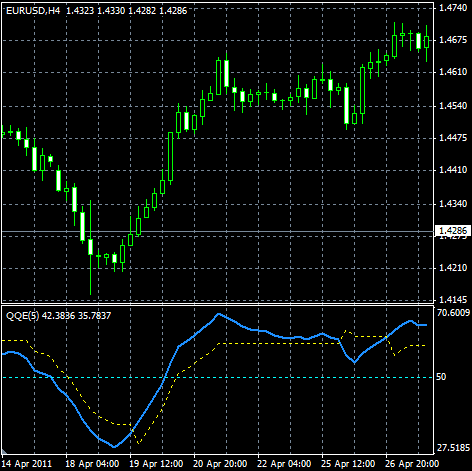This screenshot has height=471, width=472.
Task: Select the 50 level label on the QQE scale
Action: pos(441,377)
